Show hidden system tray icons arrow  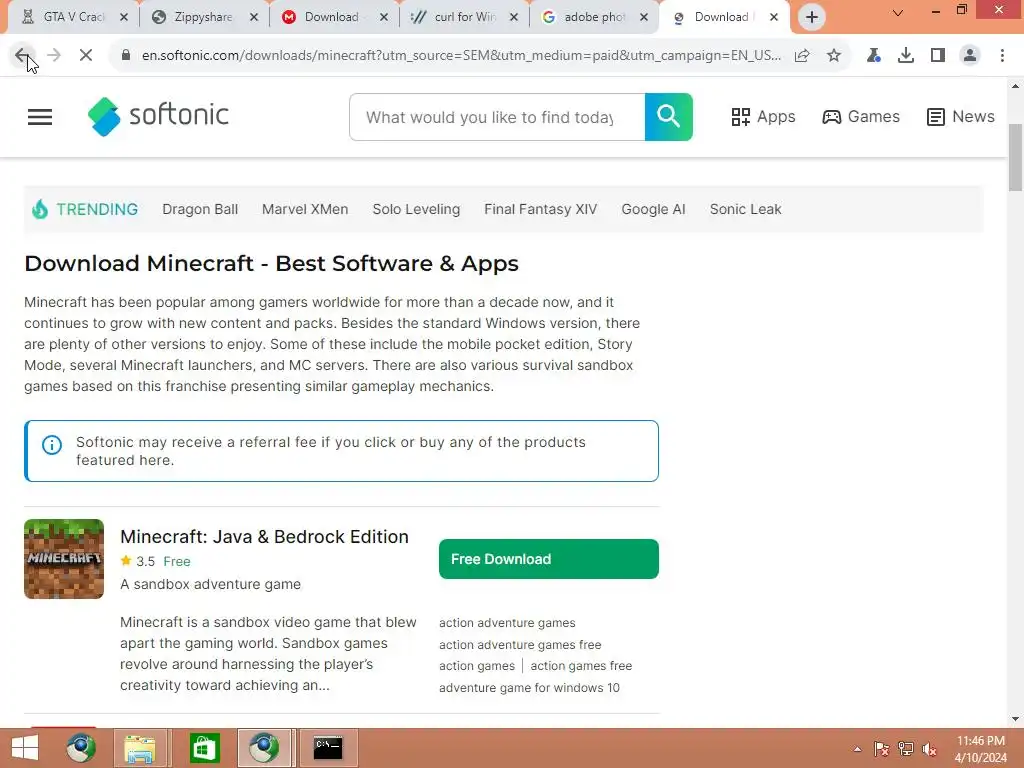(857, 749)
